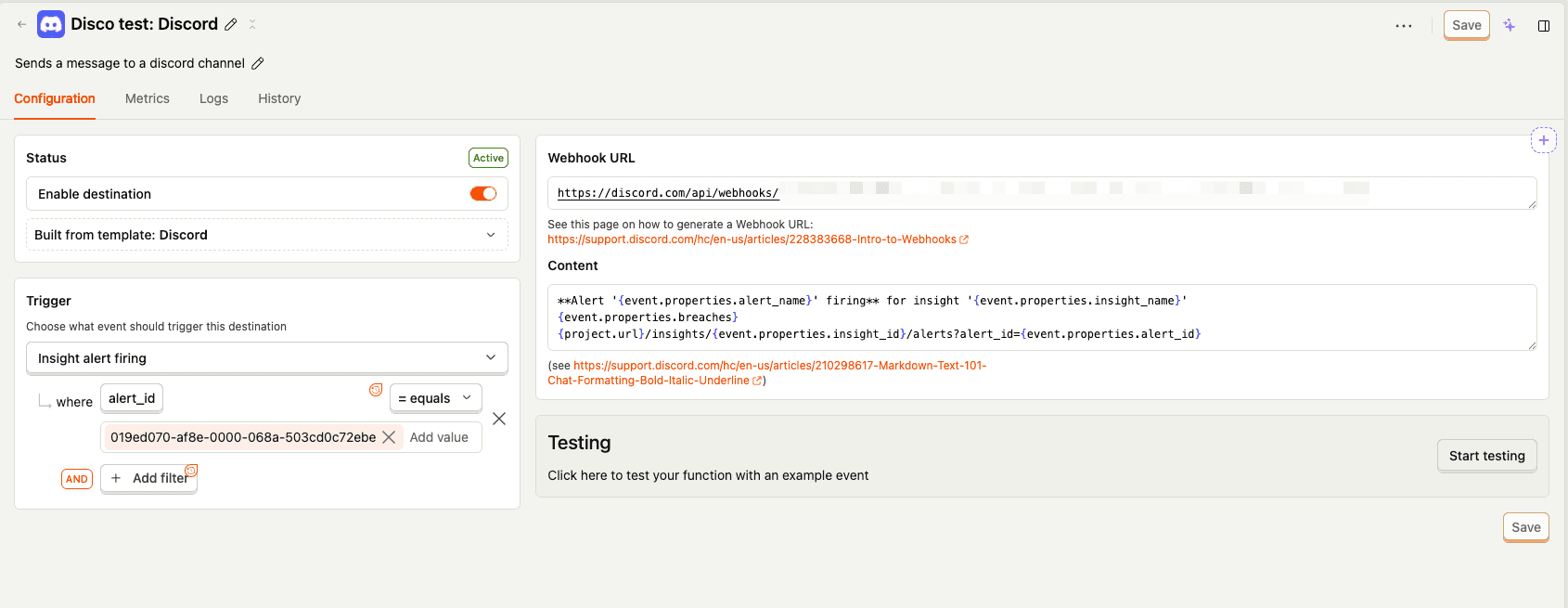Click the top Save button
Image resolution: width=1568 pixels, height=608 pixels.
1467,25
